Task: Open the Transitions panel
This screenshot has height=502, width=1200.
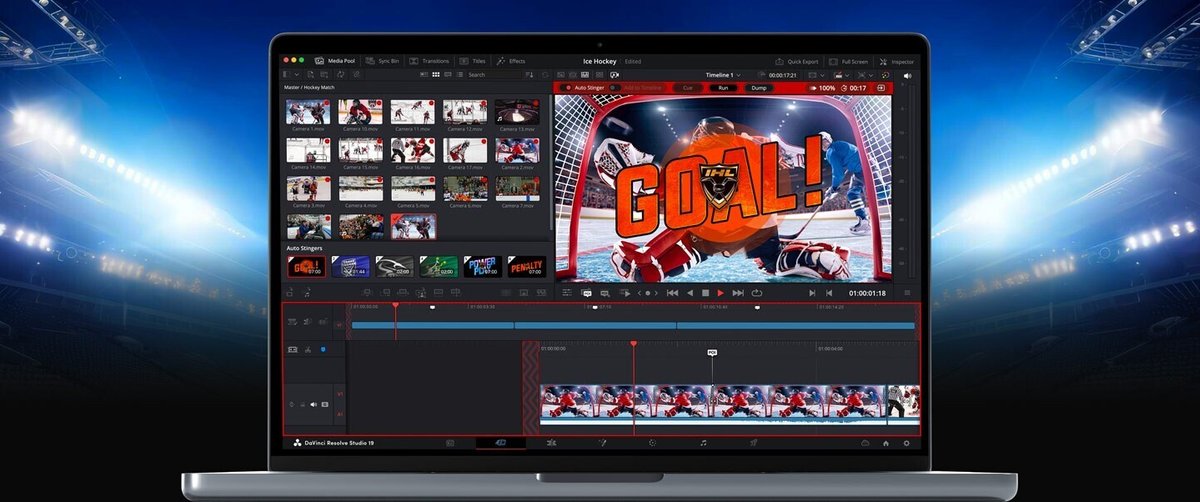Action: pos(430,61)
